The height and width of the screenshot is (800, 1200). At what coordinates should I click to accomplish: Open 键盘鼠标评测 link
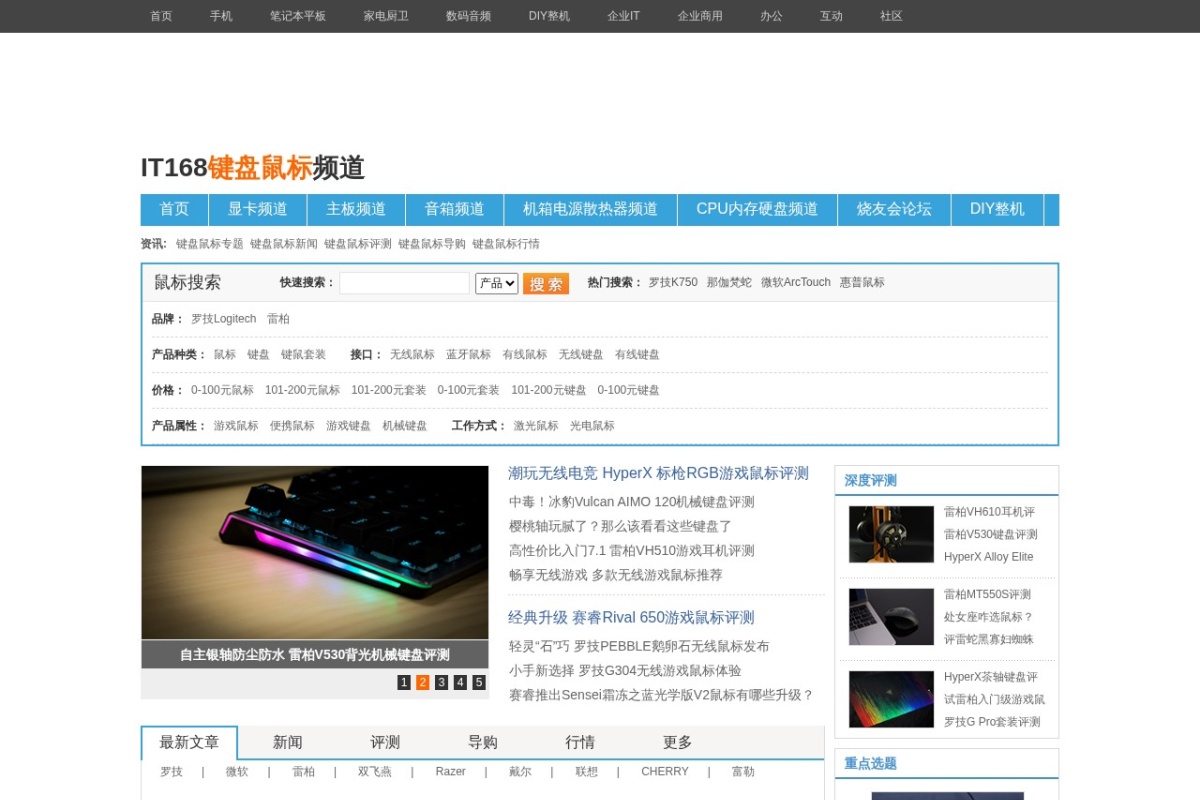click(x=358, y=244)
